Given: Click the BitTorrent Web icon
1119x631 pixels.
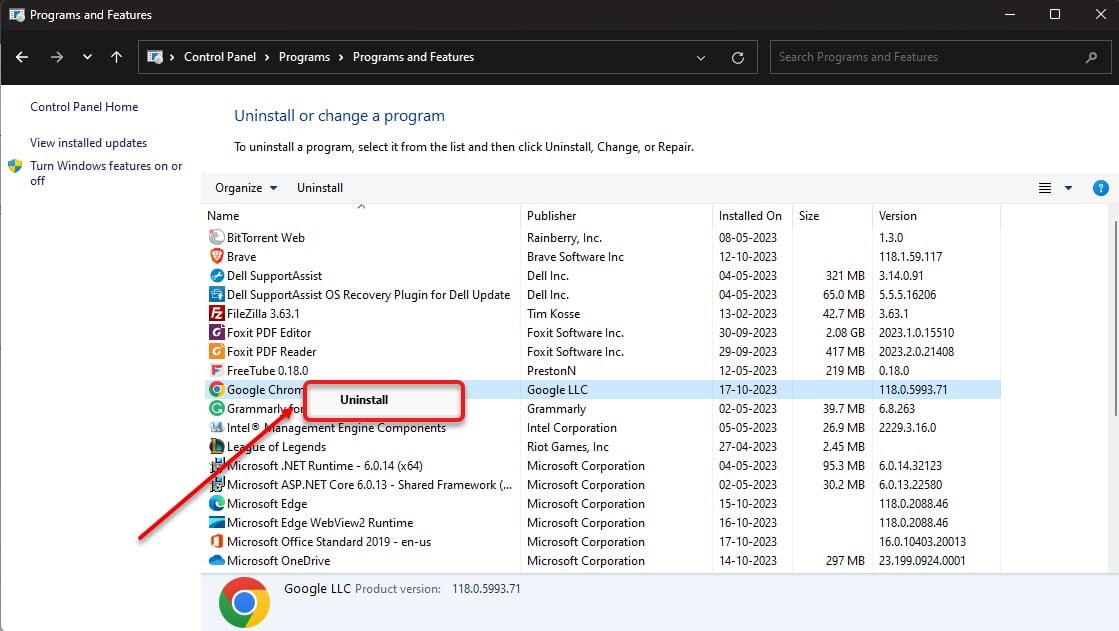Looking at the screenshot, I should (216, 238).
